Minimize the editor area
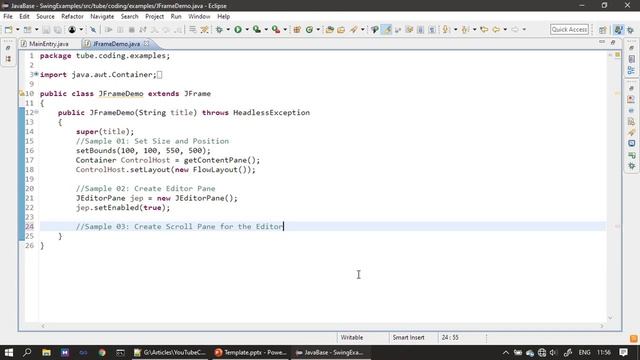 (x=602, y=42)
